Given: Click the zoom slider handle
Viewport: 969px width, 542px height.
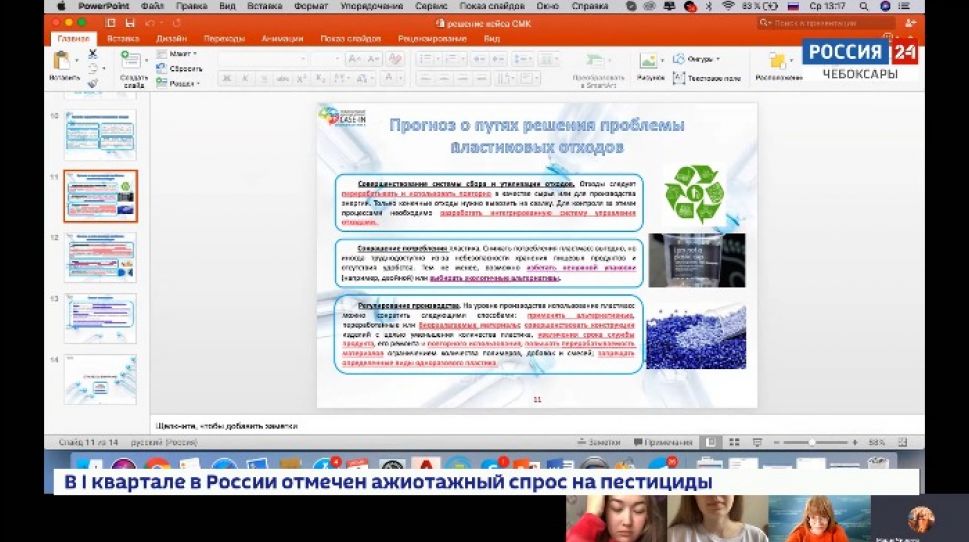Looking at the screenshot, I should coord(811,442).
